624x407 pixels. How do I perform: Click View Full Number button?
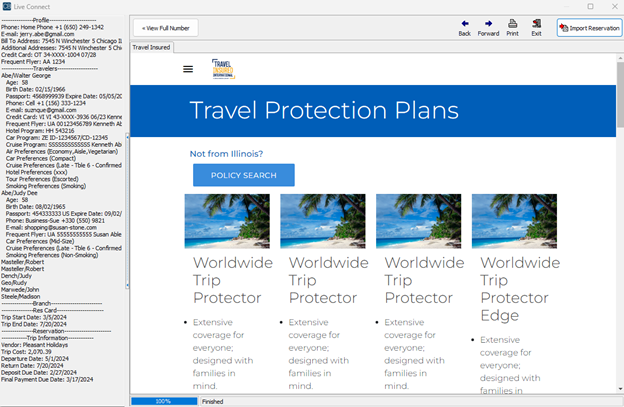click(166, 28)
